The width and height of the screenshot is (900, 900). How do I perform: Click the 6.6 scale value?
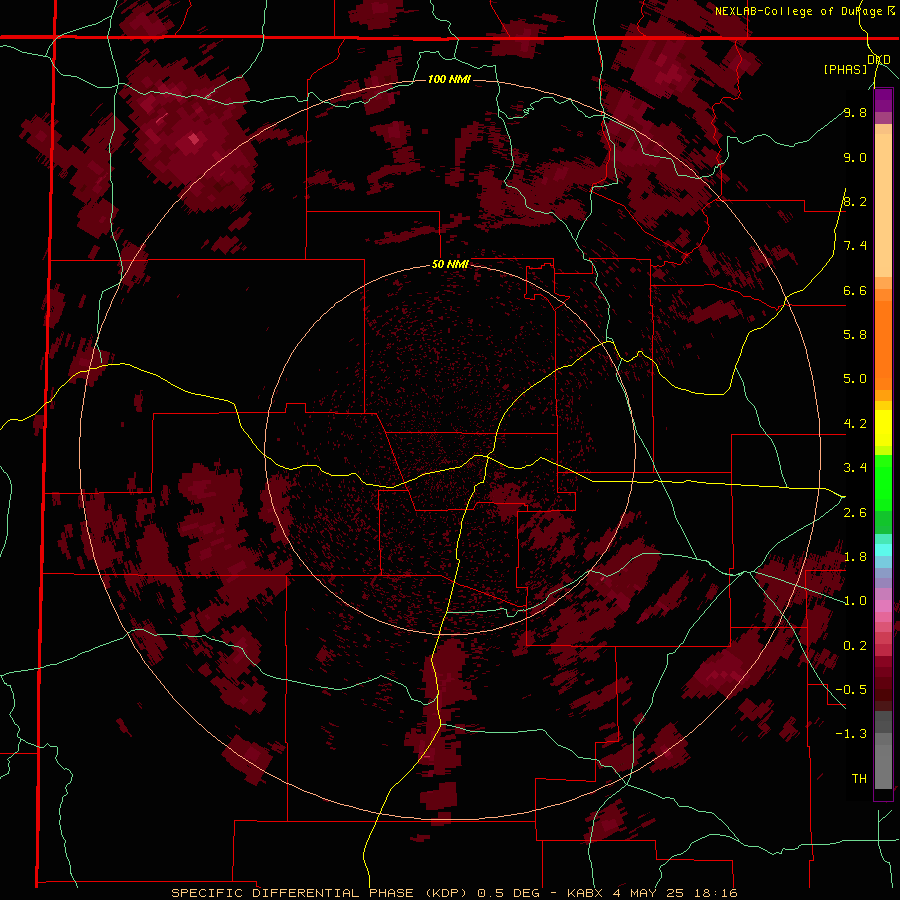point(855,290)
